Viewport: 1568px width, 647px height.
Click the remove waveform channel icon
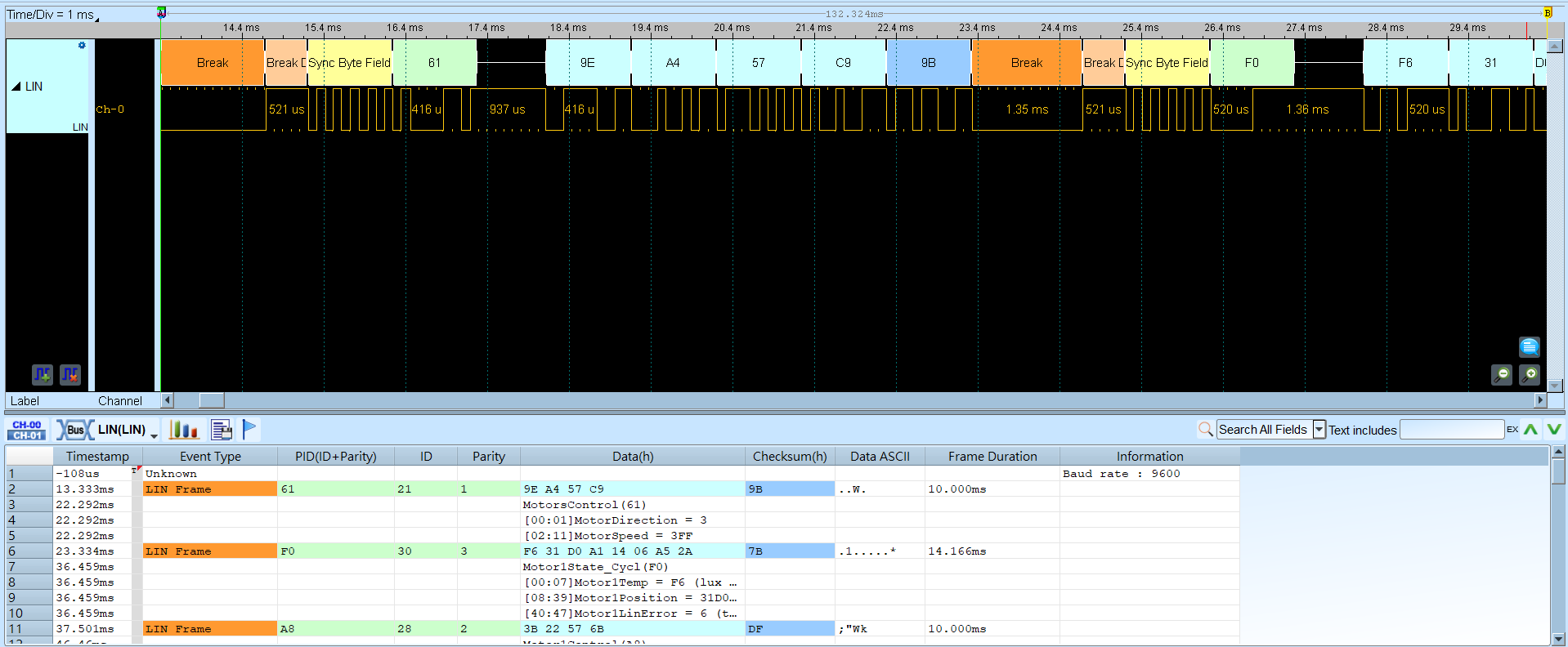click(x=70, y=375)
